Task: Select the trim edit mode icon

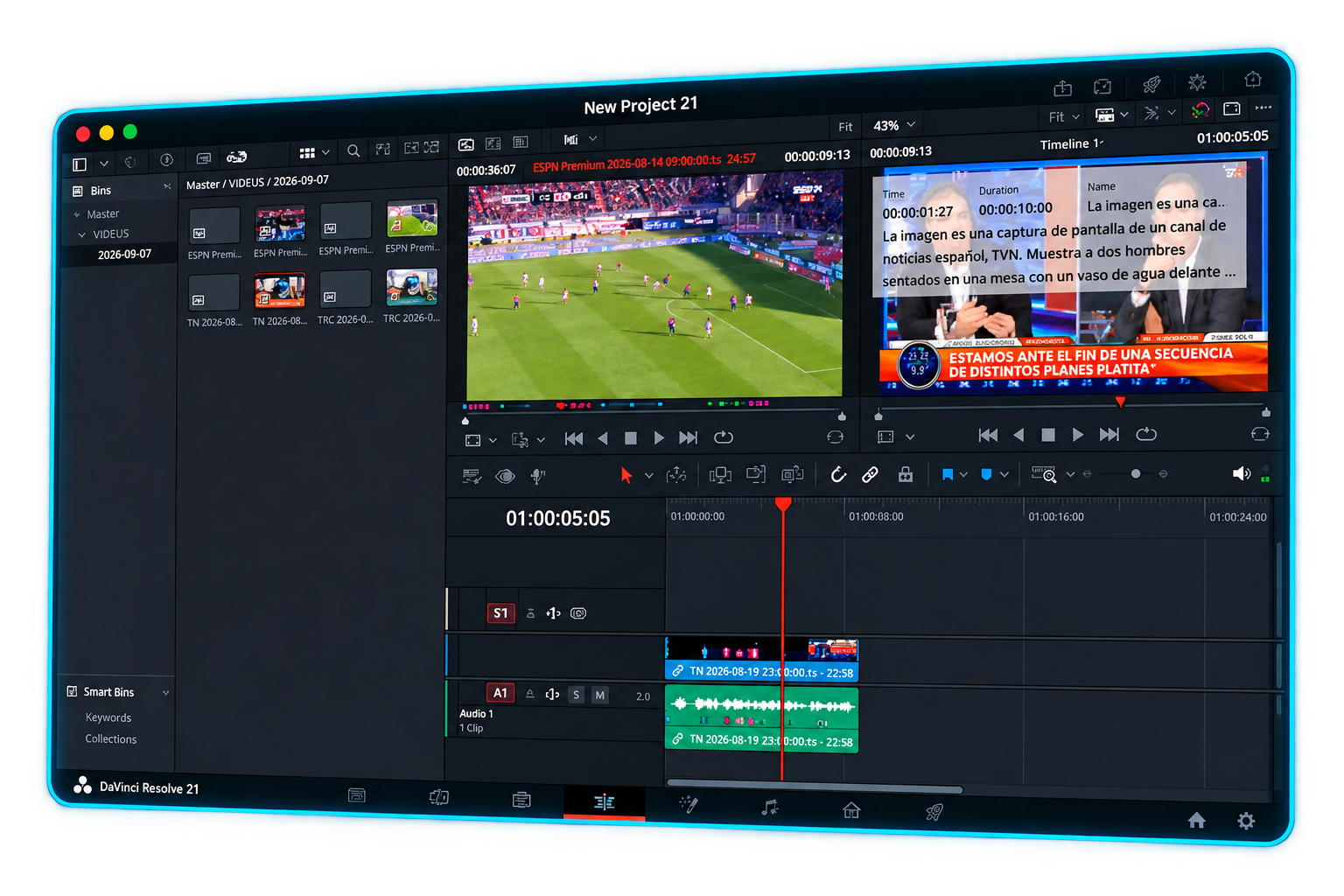Action: pos(676,475)
